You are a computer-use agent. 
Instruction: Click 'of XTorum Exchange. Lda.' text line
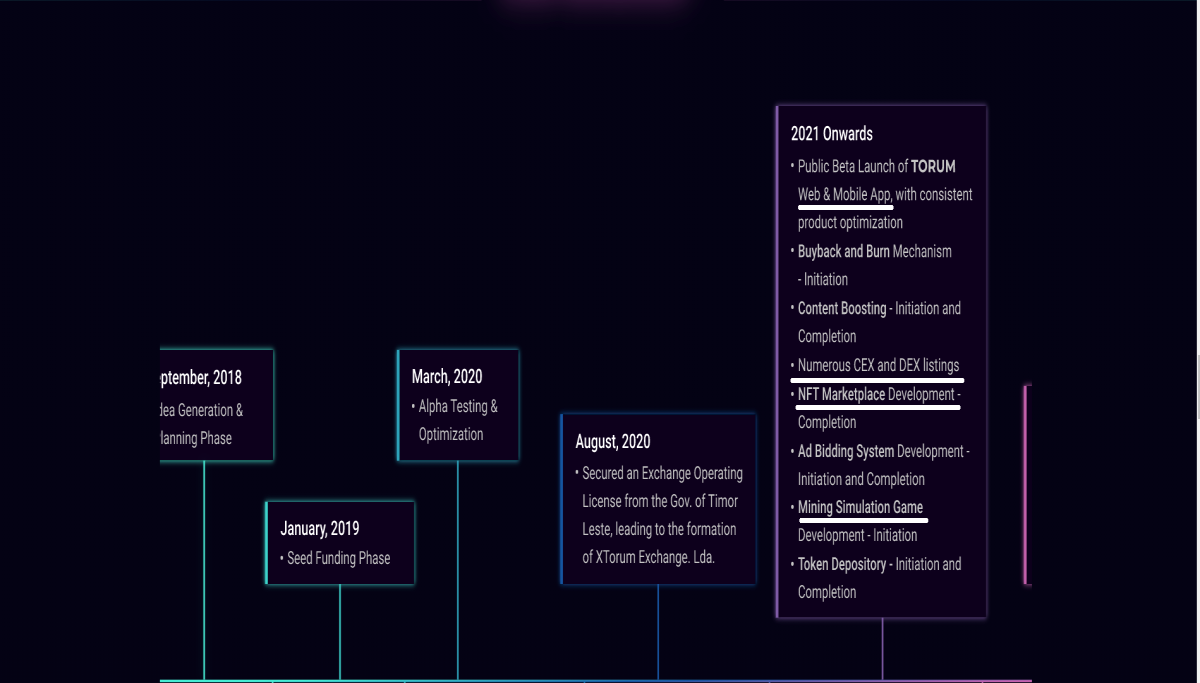point(648,557)
